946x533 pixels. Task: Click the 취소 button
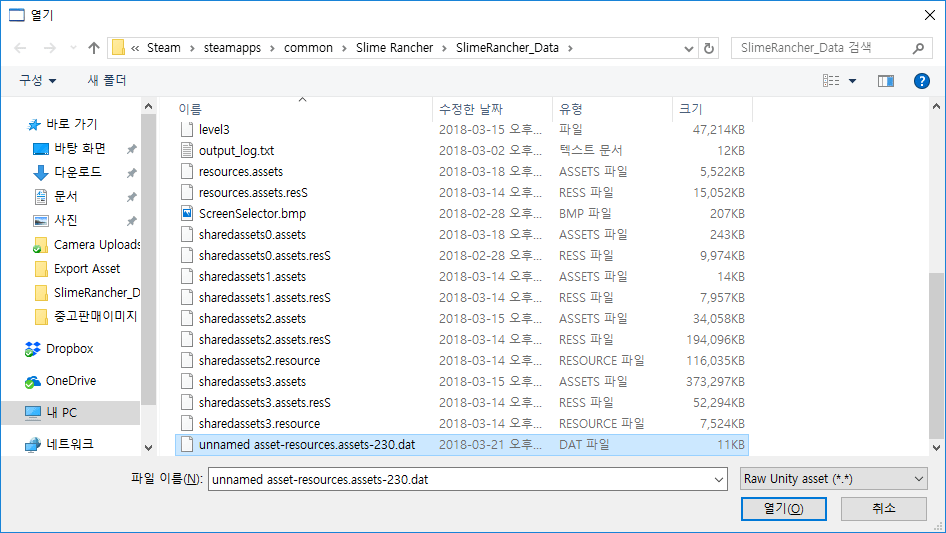pyautogui.click(x=884, y=509)
